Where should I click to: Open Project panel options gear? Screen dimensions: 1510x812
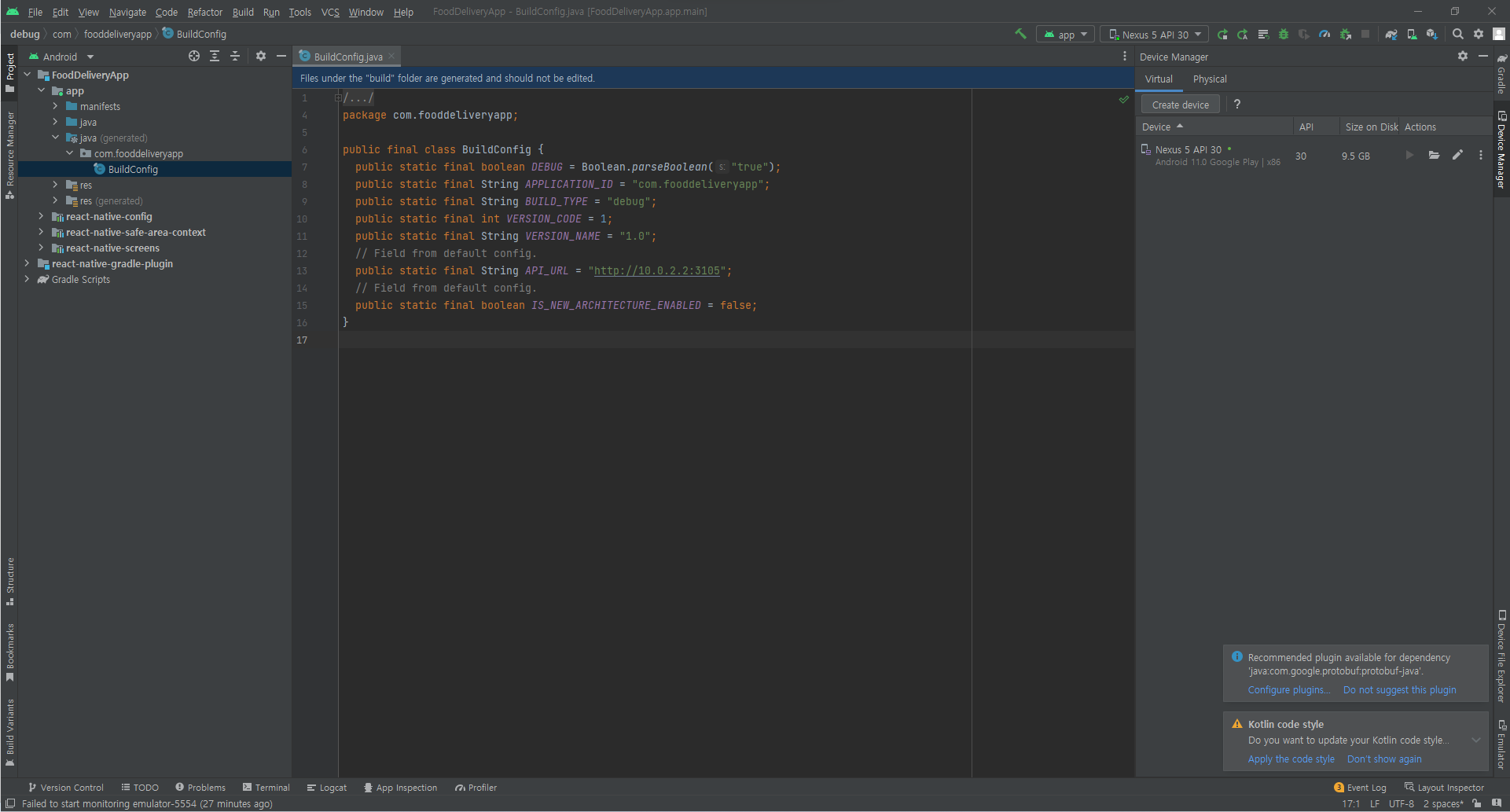pos(261,56)
